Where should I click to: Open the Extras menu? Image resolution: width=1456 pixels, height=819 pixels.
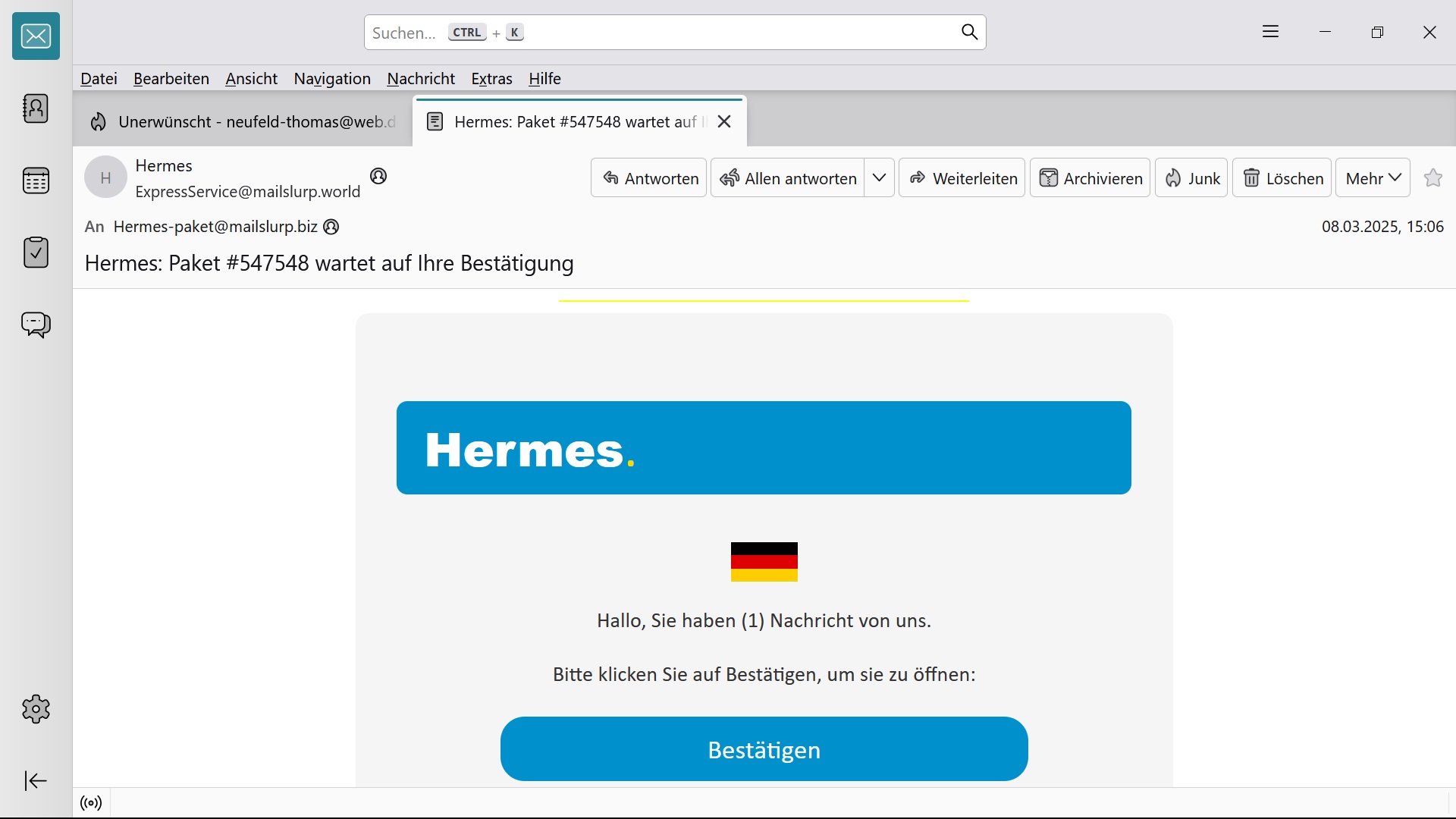(491, 79)
